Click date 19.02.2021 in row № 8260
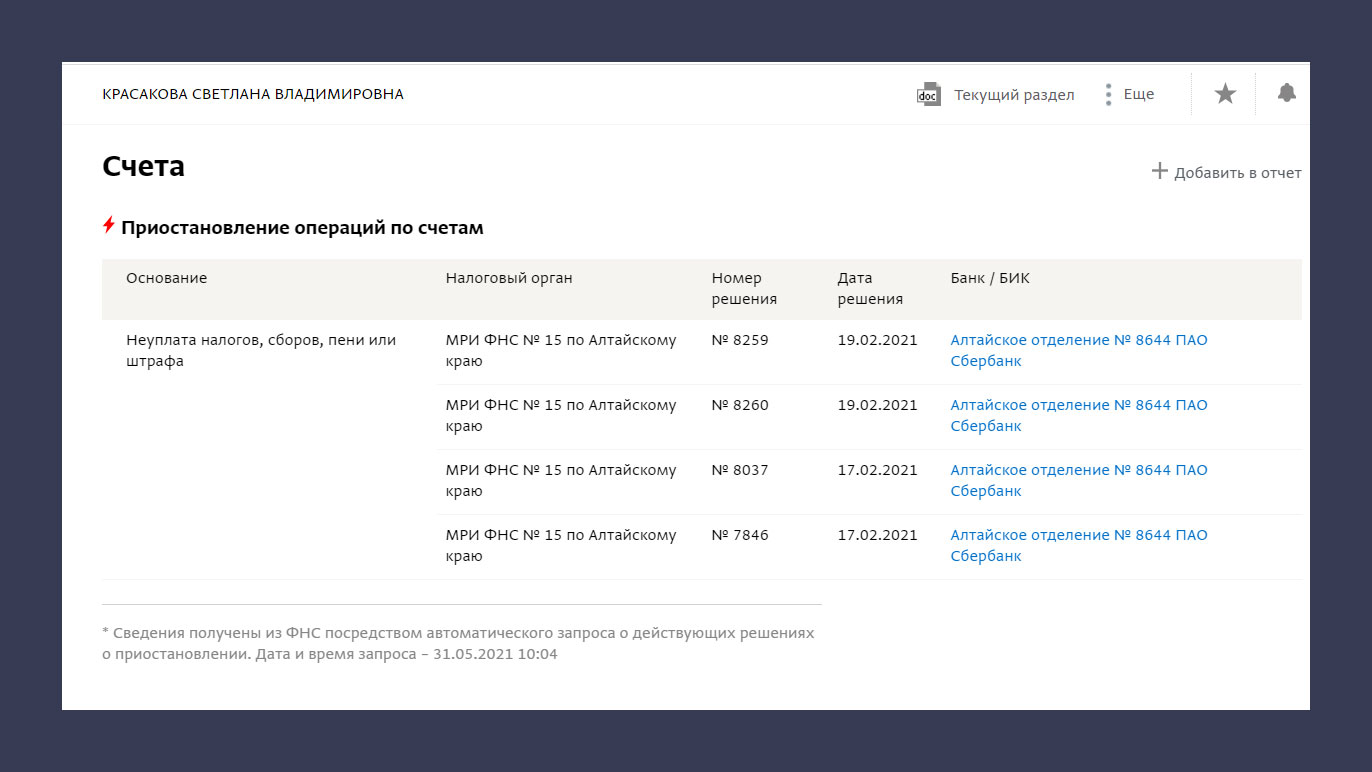This screenshot has width=1372, height=772. tap(878, 405)
